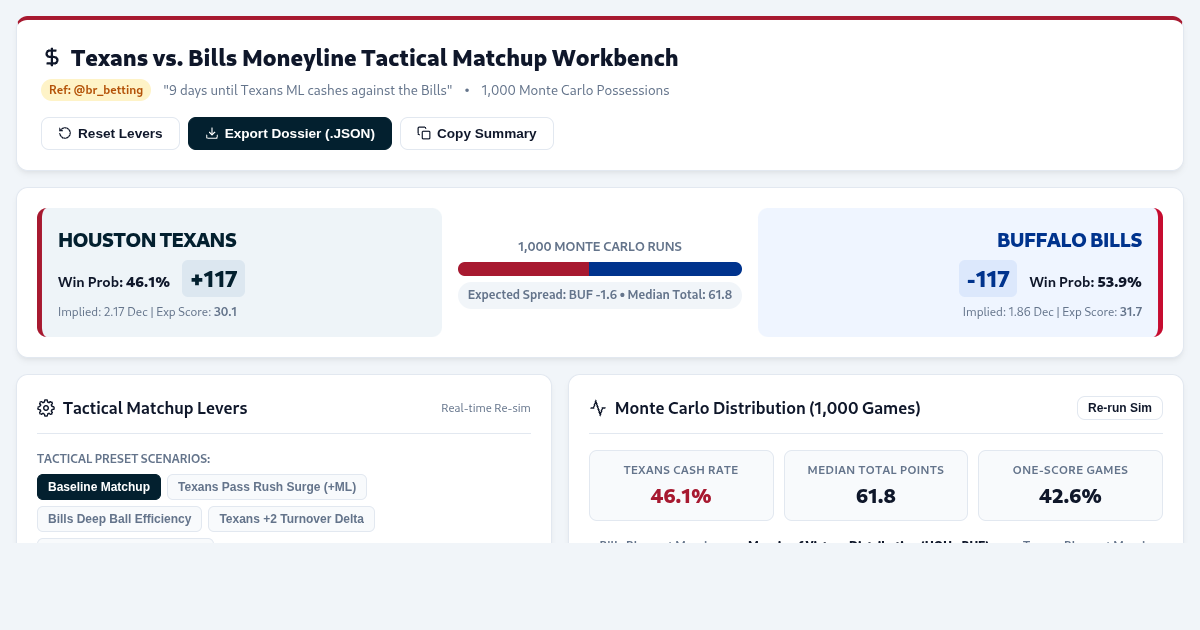Click the Tactical Preset Scenarios label
Screen dimensions: 1200x630
124,459
